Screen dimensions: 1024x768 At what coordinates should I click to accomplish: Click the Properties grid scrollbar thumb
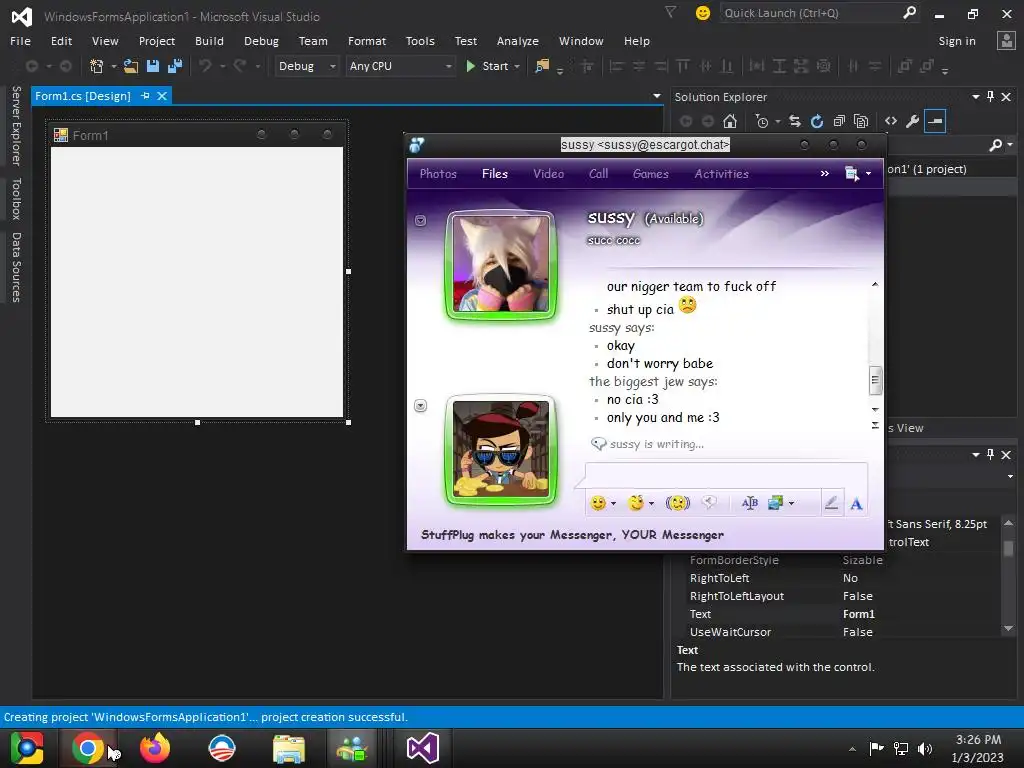point(1008,549)
